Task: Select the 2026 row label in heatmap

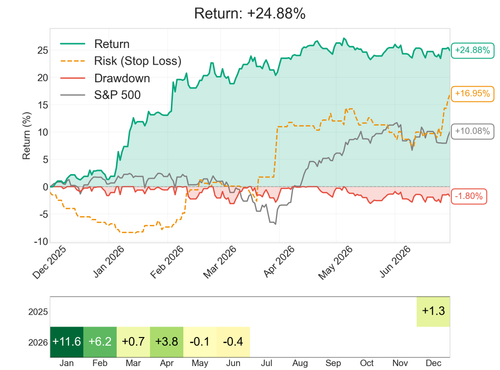Action: (38, 342)
